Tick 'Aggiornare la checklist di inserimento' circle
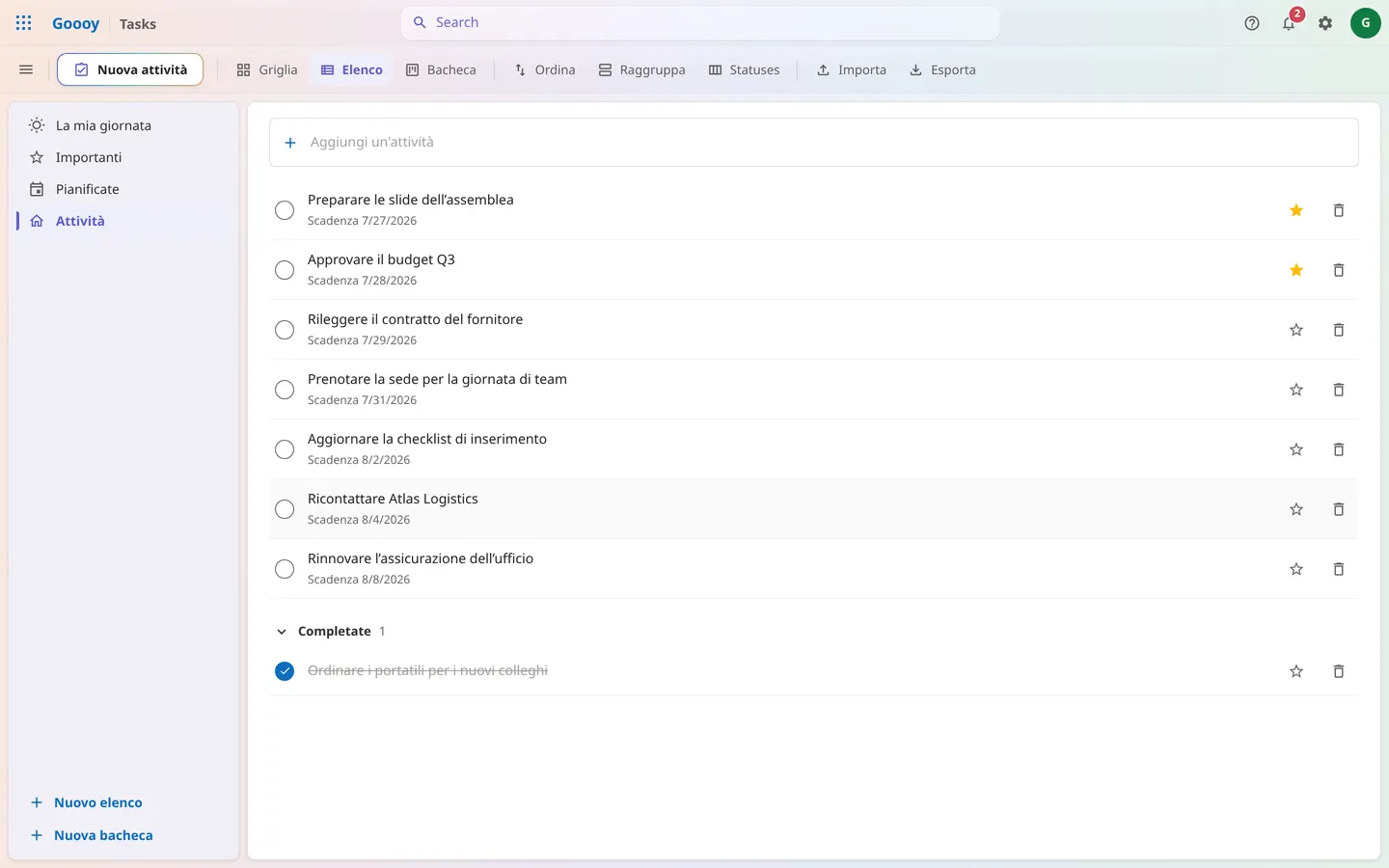 285,449
